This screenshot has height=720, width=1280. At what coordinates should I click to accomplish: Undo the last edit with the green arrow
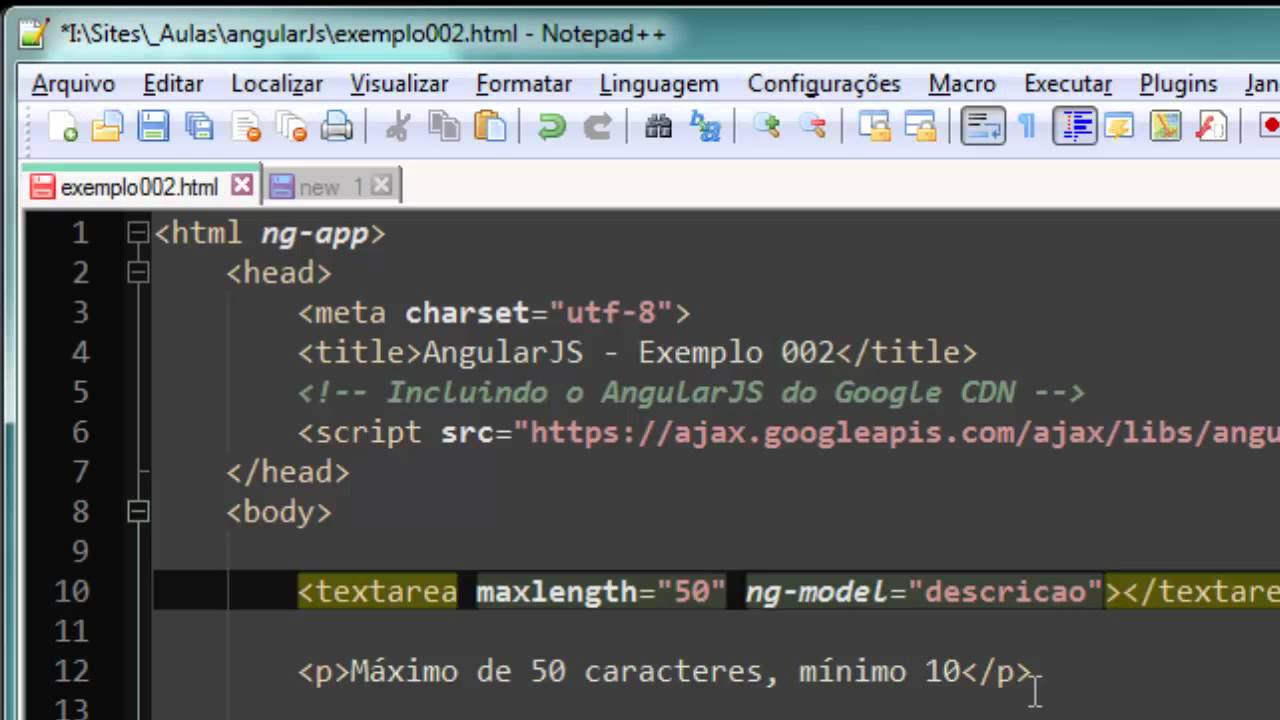[x=551, y=127]
